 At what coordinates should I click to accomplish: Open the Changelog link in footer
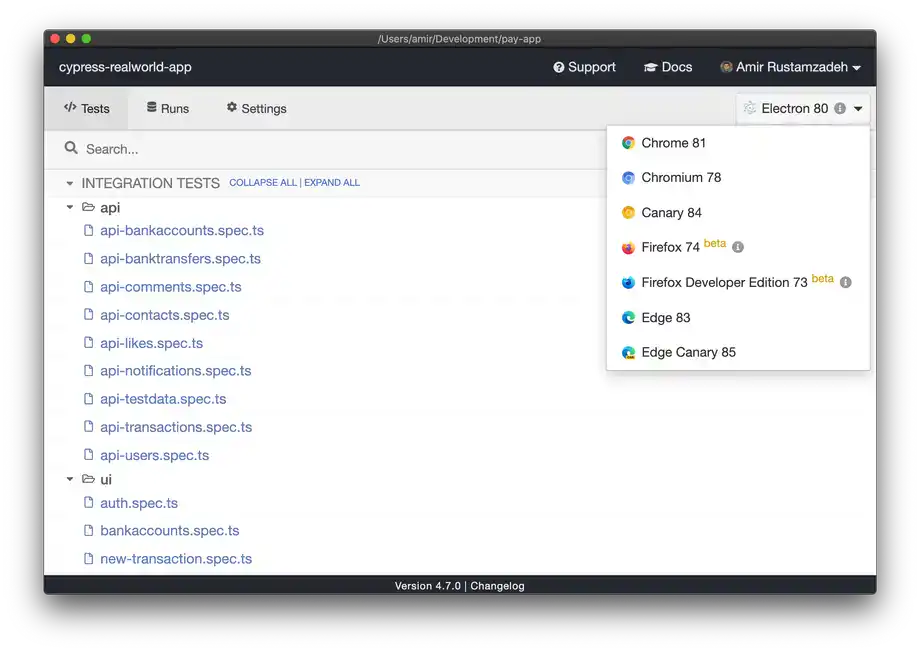tap(497, 586)
